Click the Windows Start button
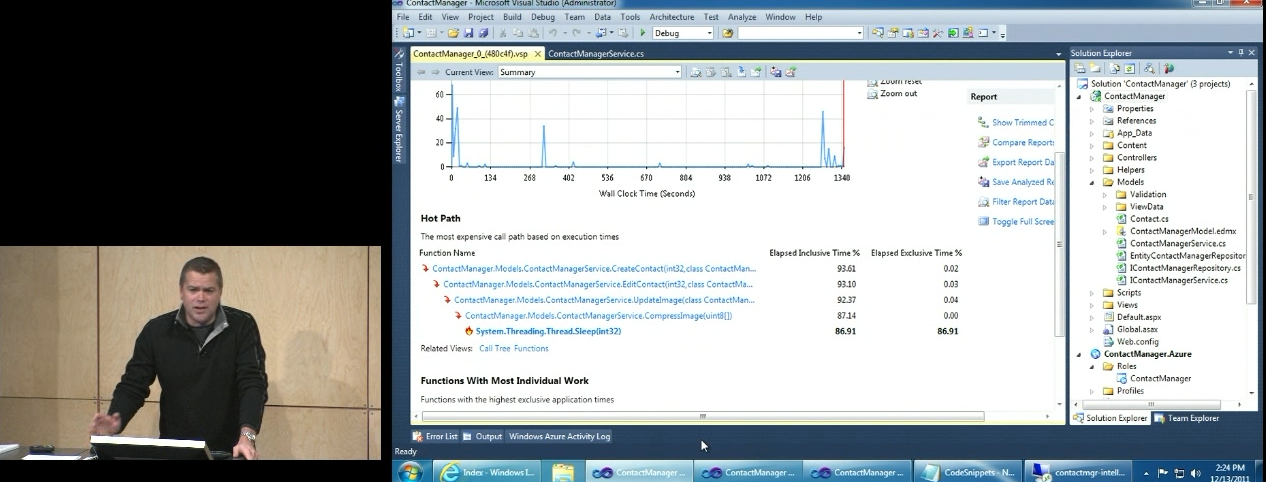1266x482 pixels. click(409, 472)
